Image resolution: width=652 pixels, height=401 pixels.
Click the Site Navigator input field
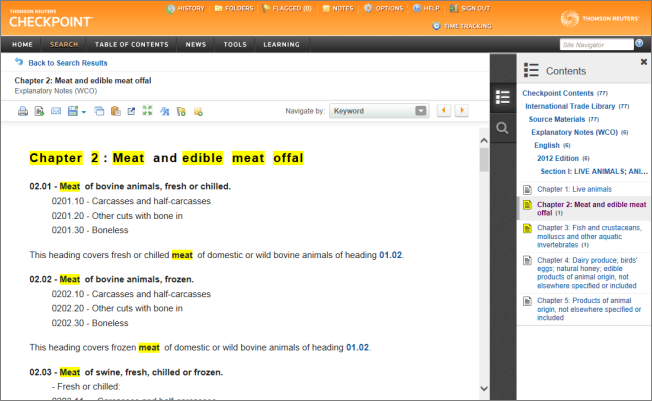click(595, 44)
